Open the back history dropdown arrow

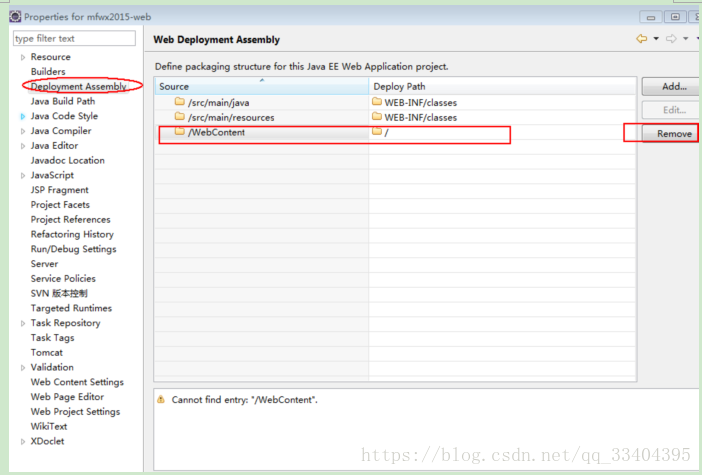click(656, 39)
